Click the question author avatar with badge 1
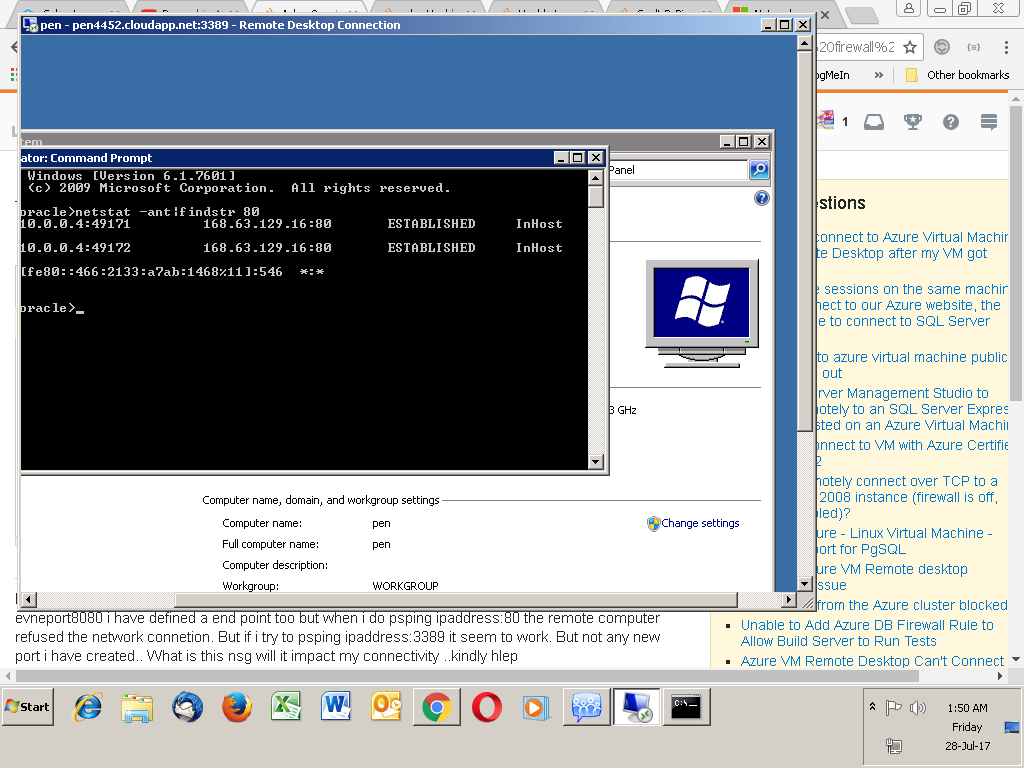The height and width of the screenshot is (768, 1024). (x=828, y=121)
